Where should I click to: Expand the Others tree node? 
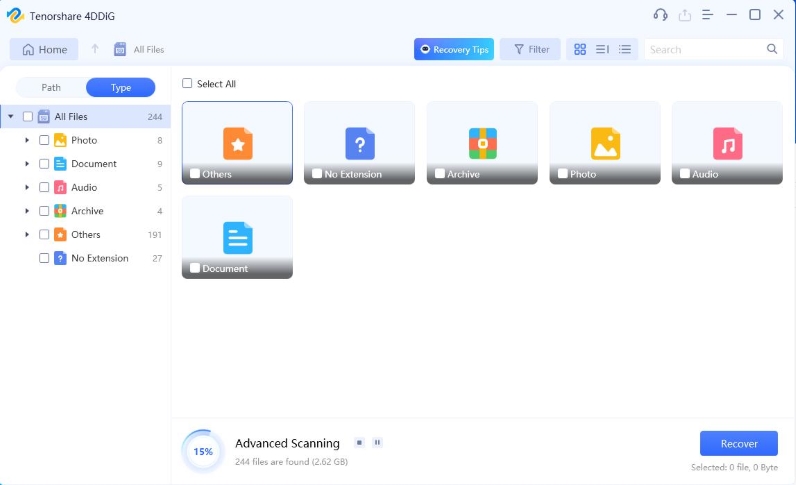point(27,235)
